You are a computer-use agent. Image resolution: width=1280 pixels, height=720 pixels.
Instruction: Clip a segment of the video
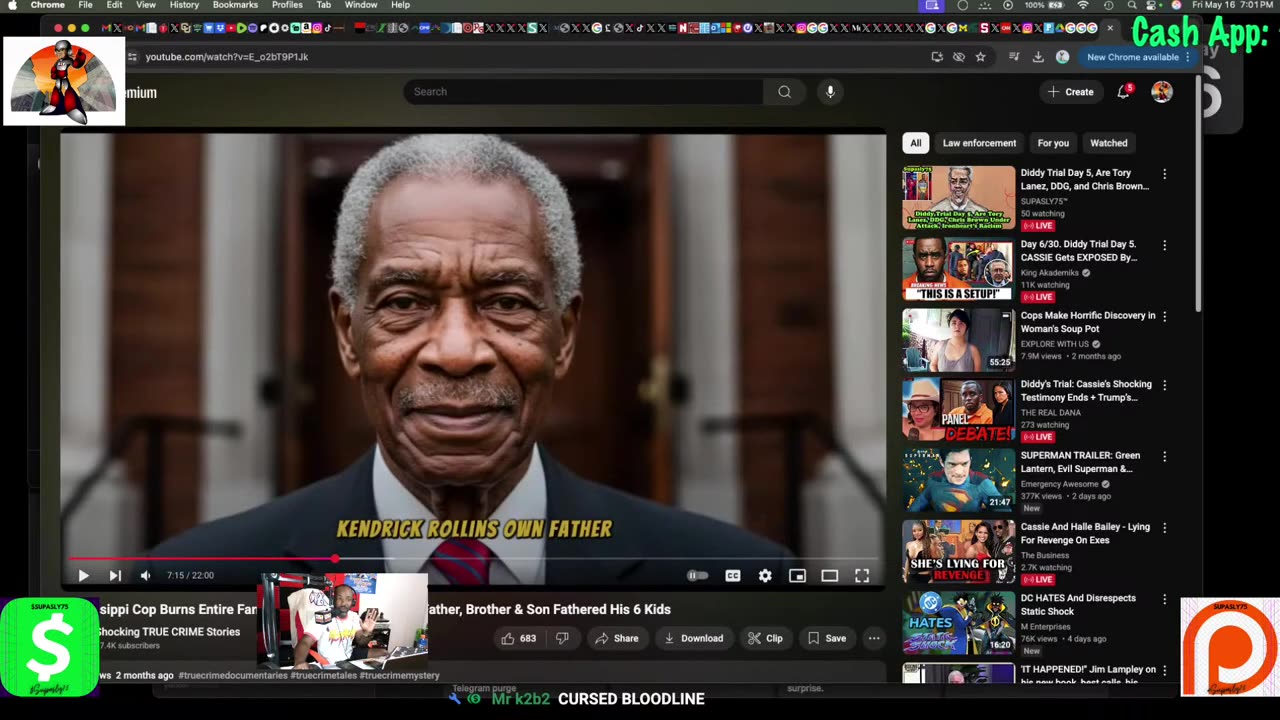pyautogui.click(x=766, y=638)
